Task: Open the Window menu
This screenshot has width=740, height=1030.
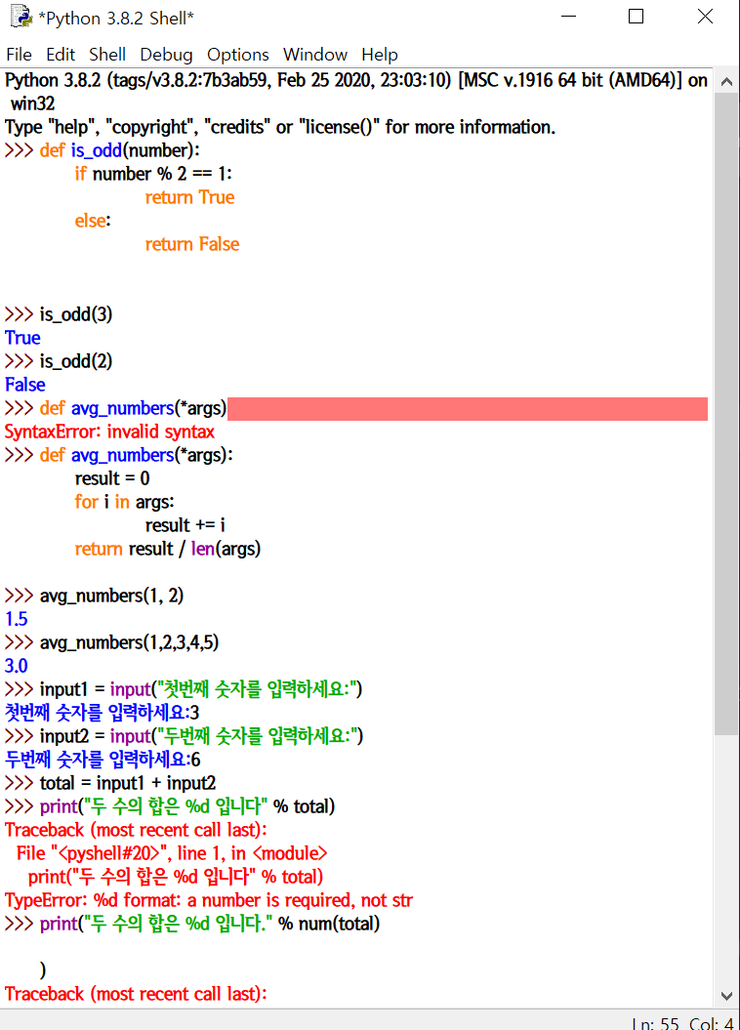Action: (315, 55)
